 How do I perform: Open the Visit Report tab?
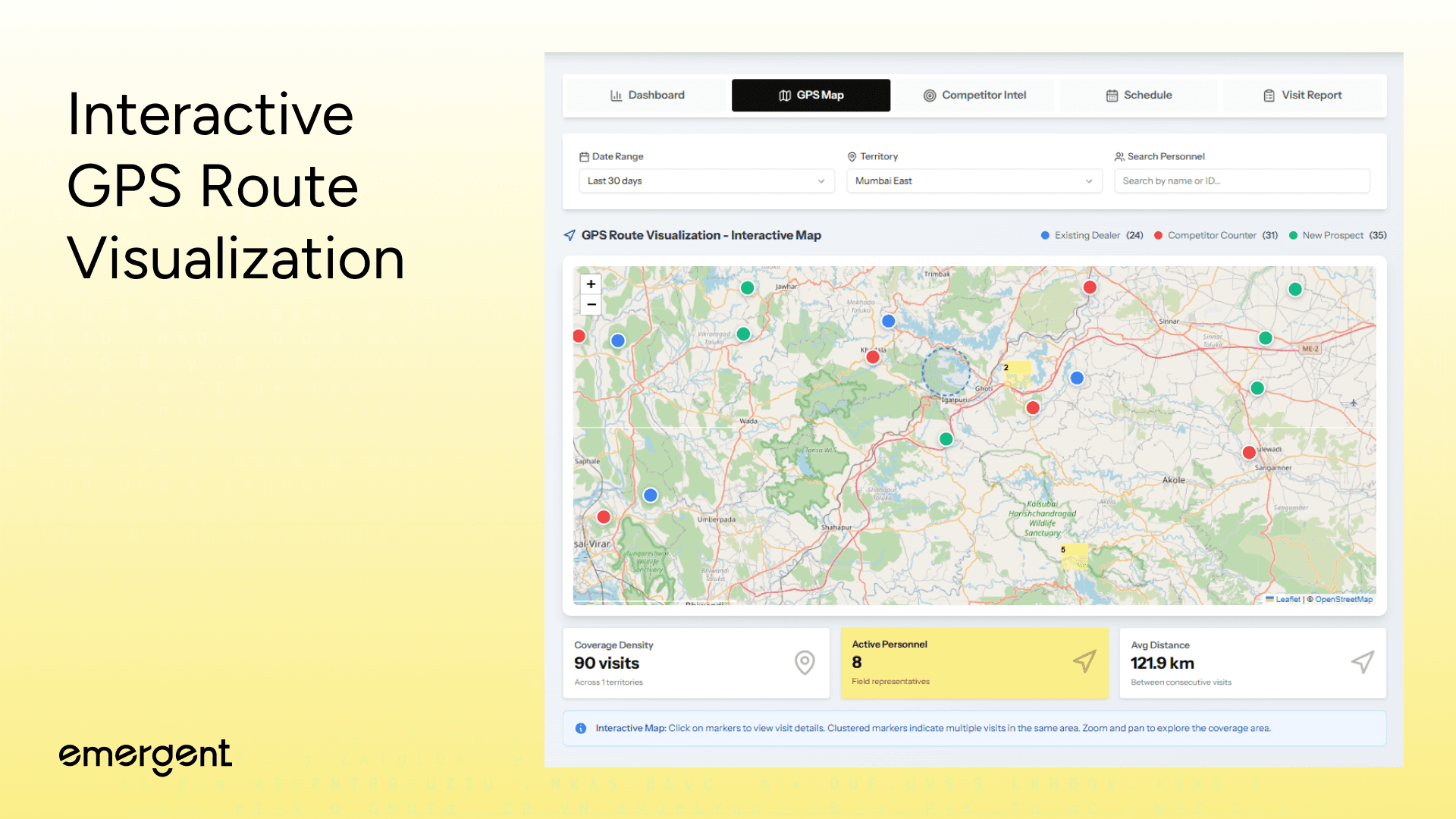pos(1302,96)
